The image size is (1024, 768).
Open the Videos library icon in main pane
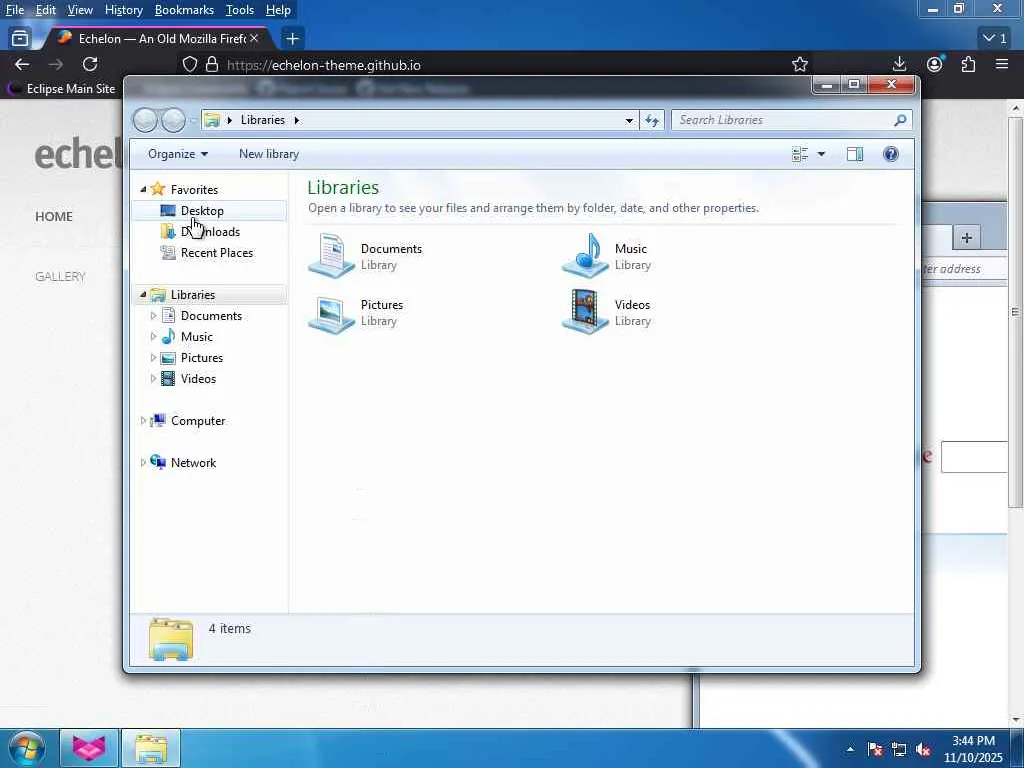pos(585,312)
